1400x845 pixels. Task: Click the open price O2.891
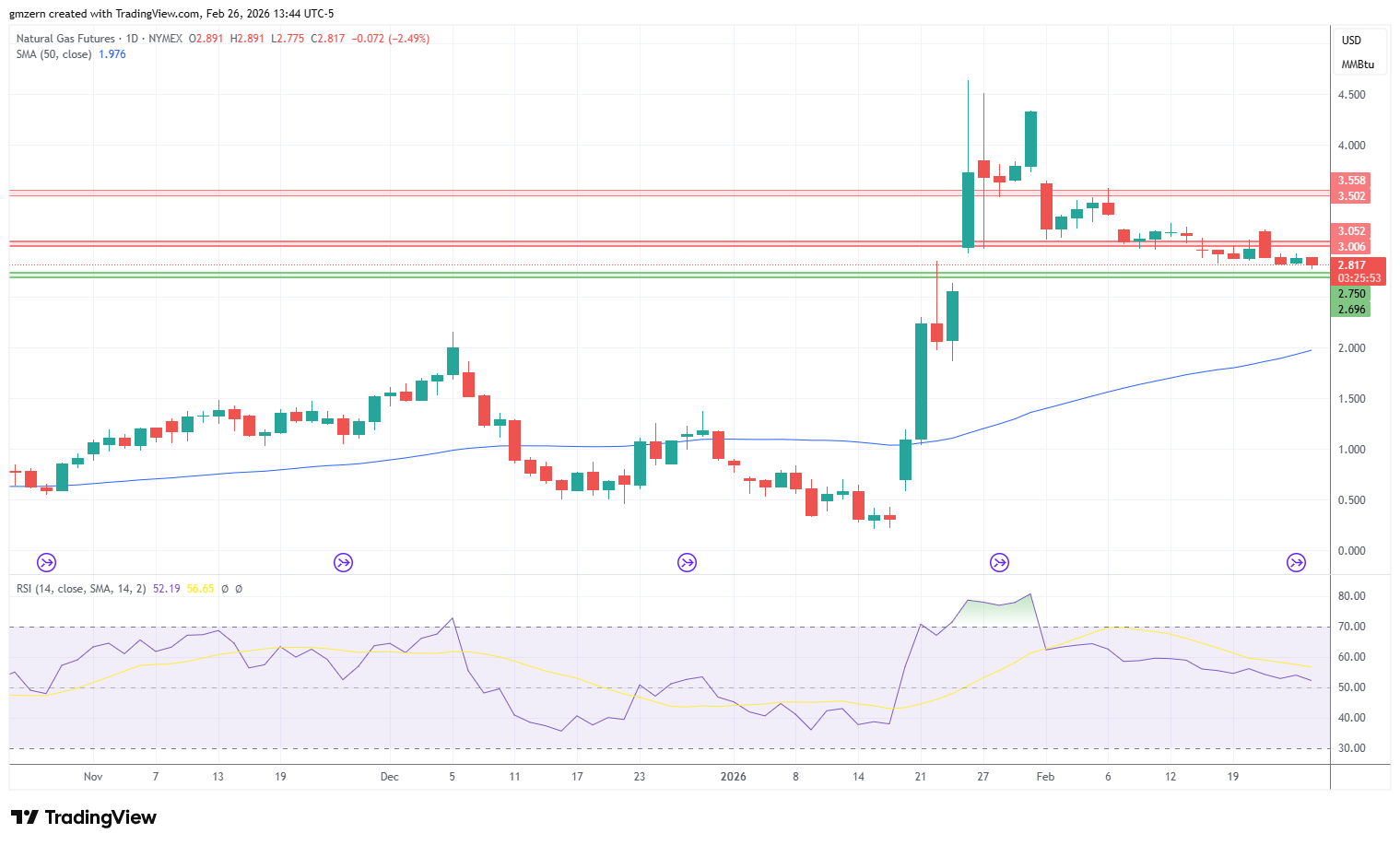pos(206,39)
